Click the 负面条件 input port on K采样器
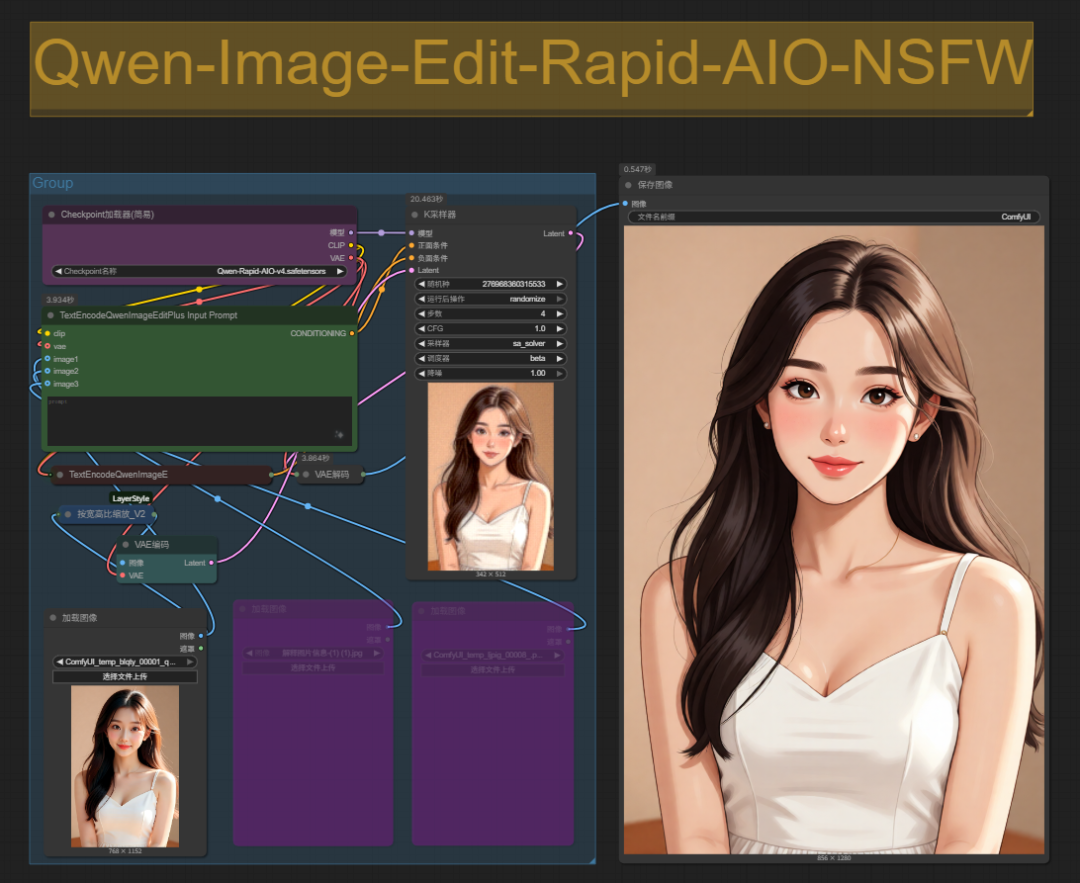1080x883 pixels. coord(412,258)
